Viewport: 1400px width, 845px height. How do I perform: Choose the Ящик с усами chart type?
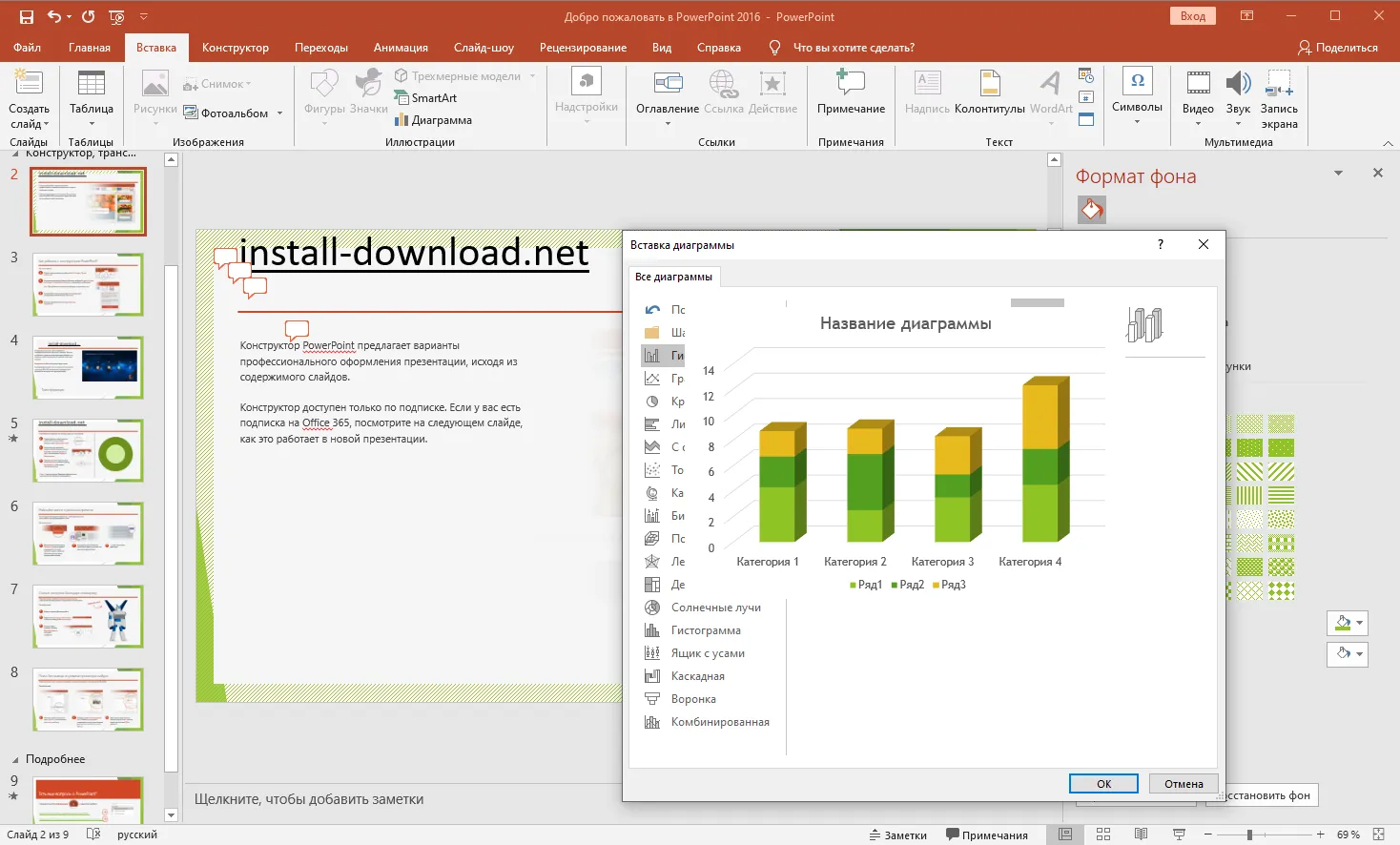click(x=708, y=653)
